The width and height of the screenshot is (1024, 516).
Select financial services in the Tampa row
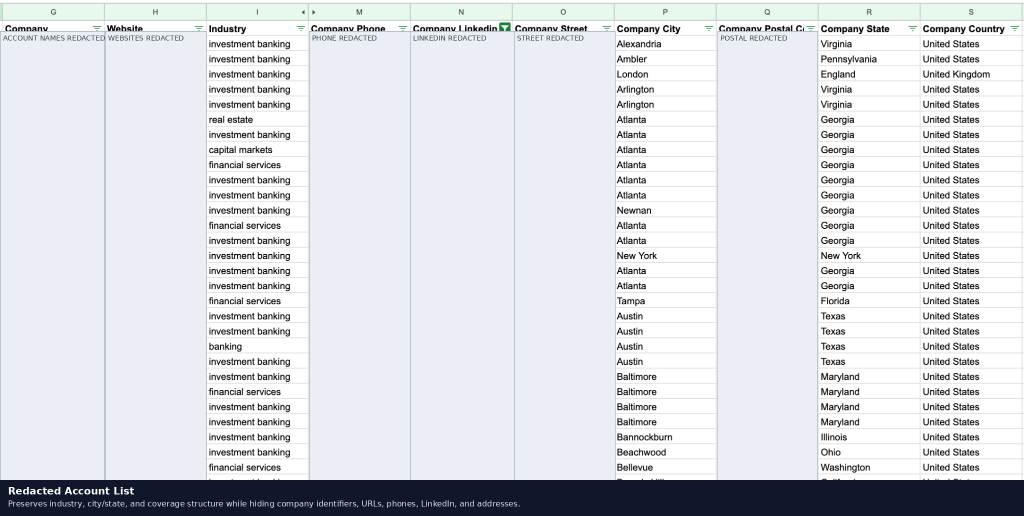(257, 301)
